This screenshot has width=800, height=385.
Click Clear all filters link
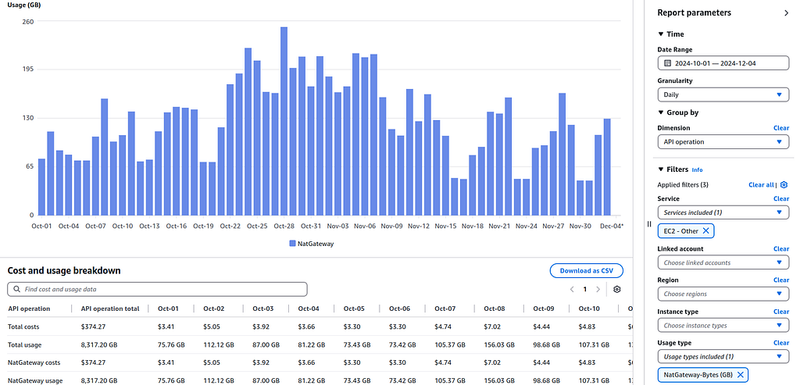pyautogui.click(x=761, y=185)
